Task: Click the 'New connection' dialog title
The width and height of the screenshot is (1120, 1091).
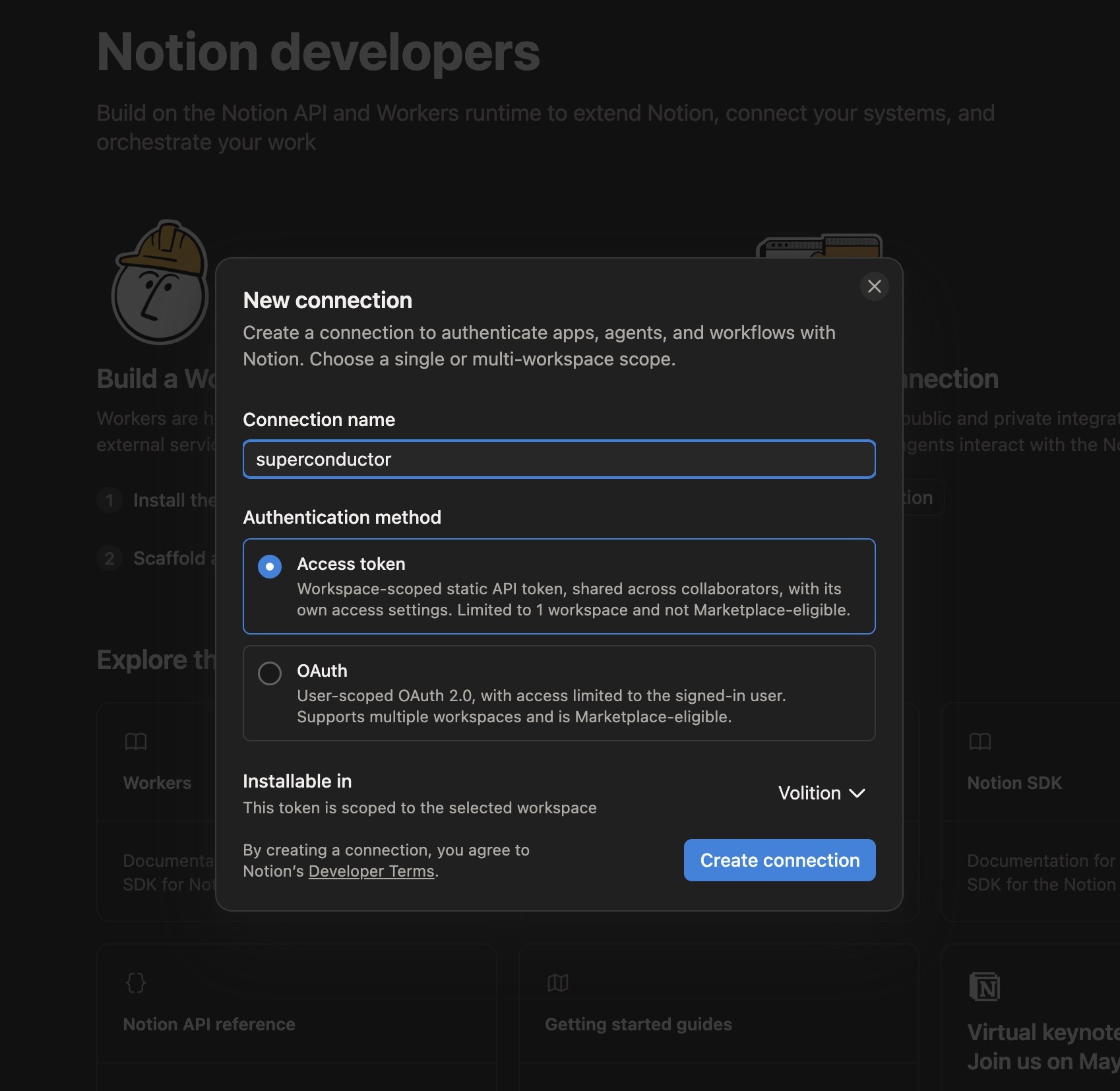Action: point(328,300)
